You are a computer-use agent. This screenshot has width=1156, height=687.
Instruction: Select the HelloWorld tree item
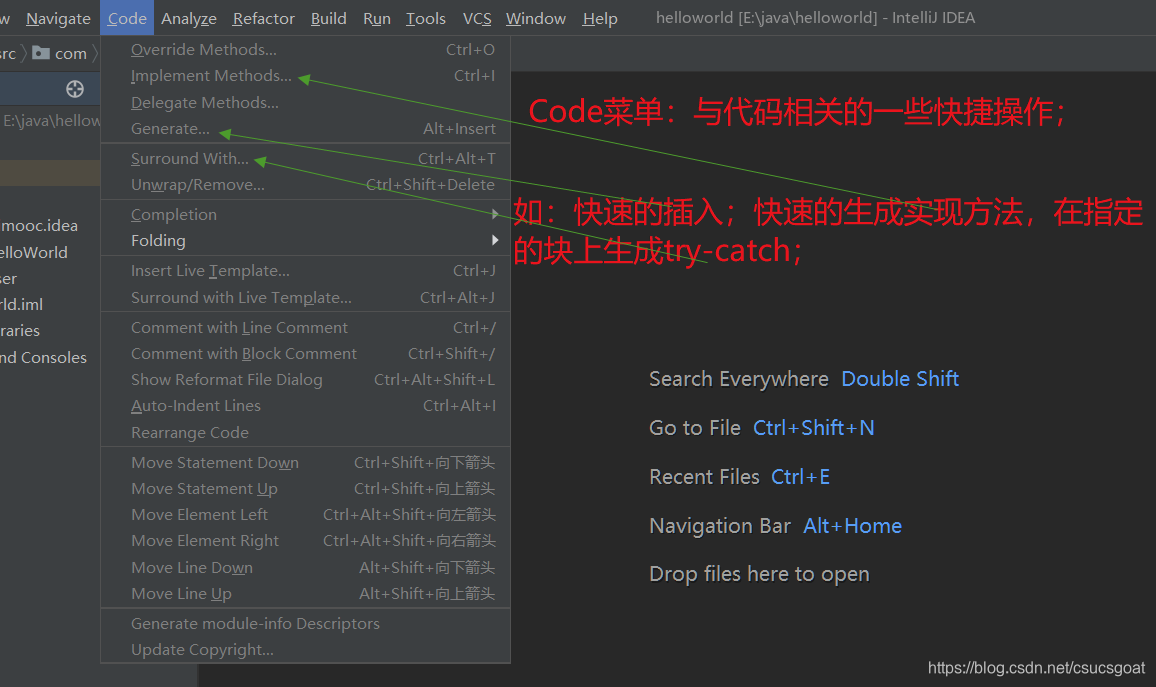tap(34, 252)
